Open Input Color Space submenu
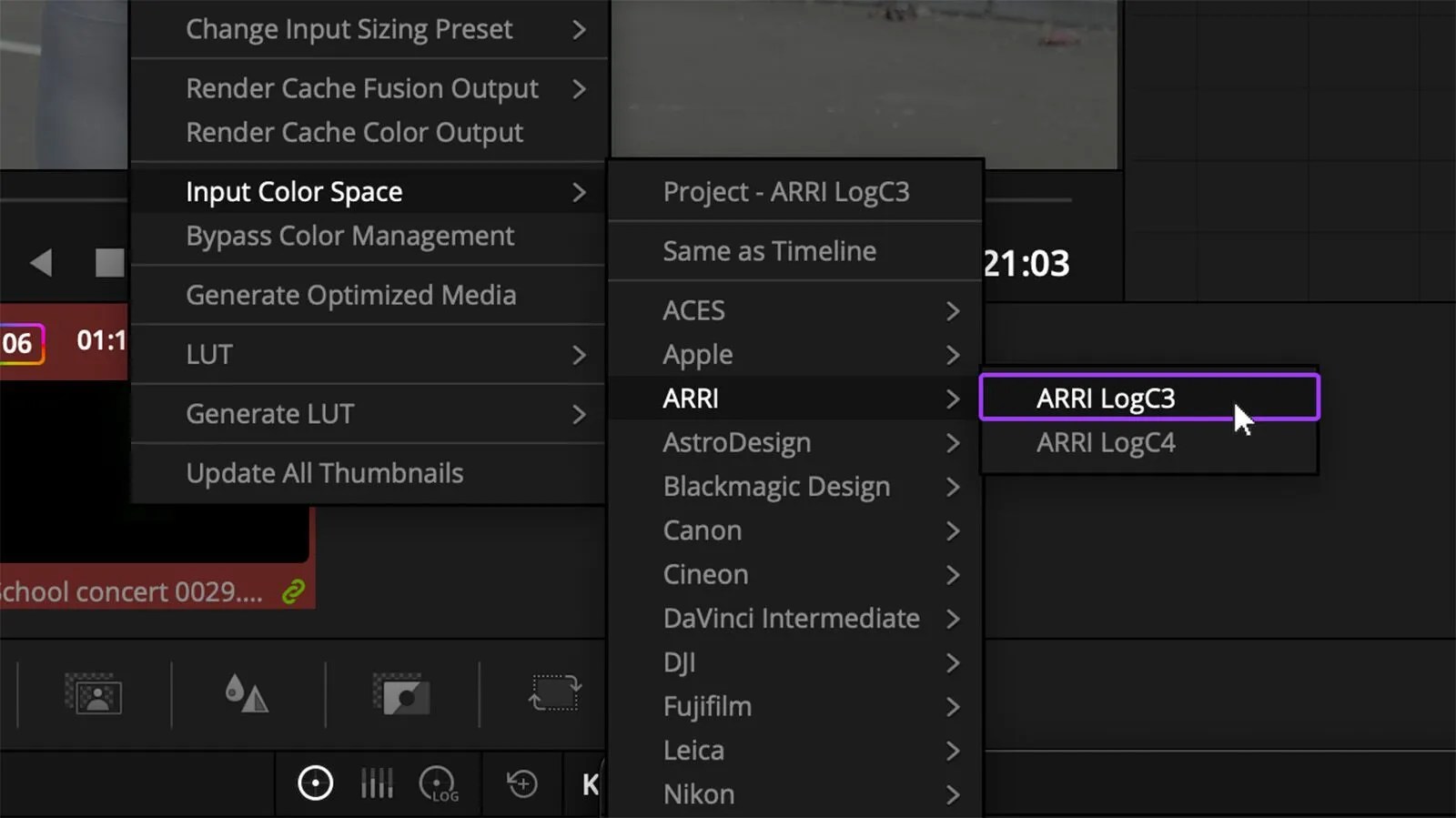Screen dimensions: 1456x818 369,192
